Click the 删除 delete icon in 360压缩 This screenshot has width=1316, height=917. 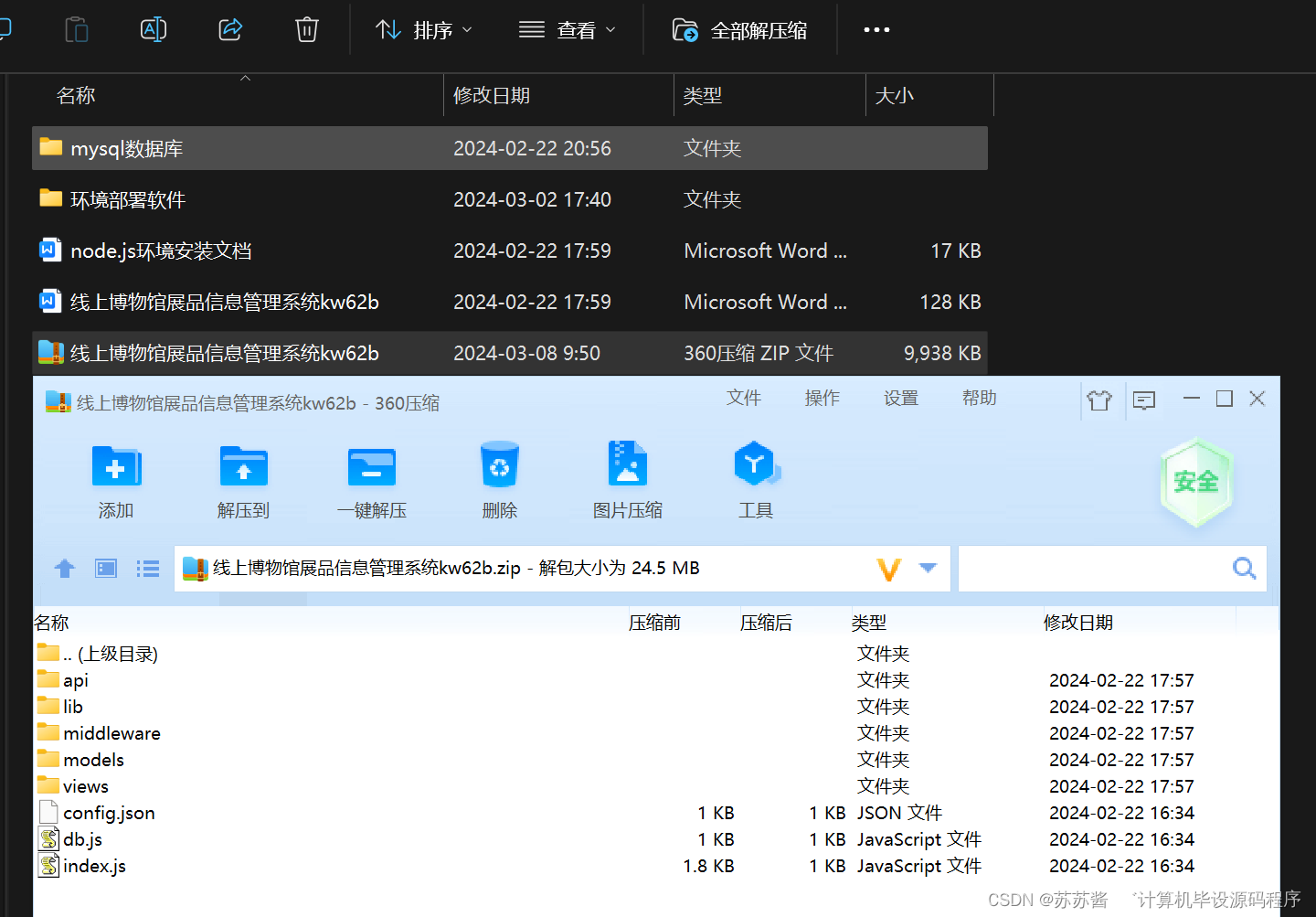pos(499,478)
